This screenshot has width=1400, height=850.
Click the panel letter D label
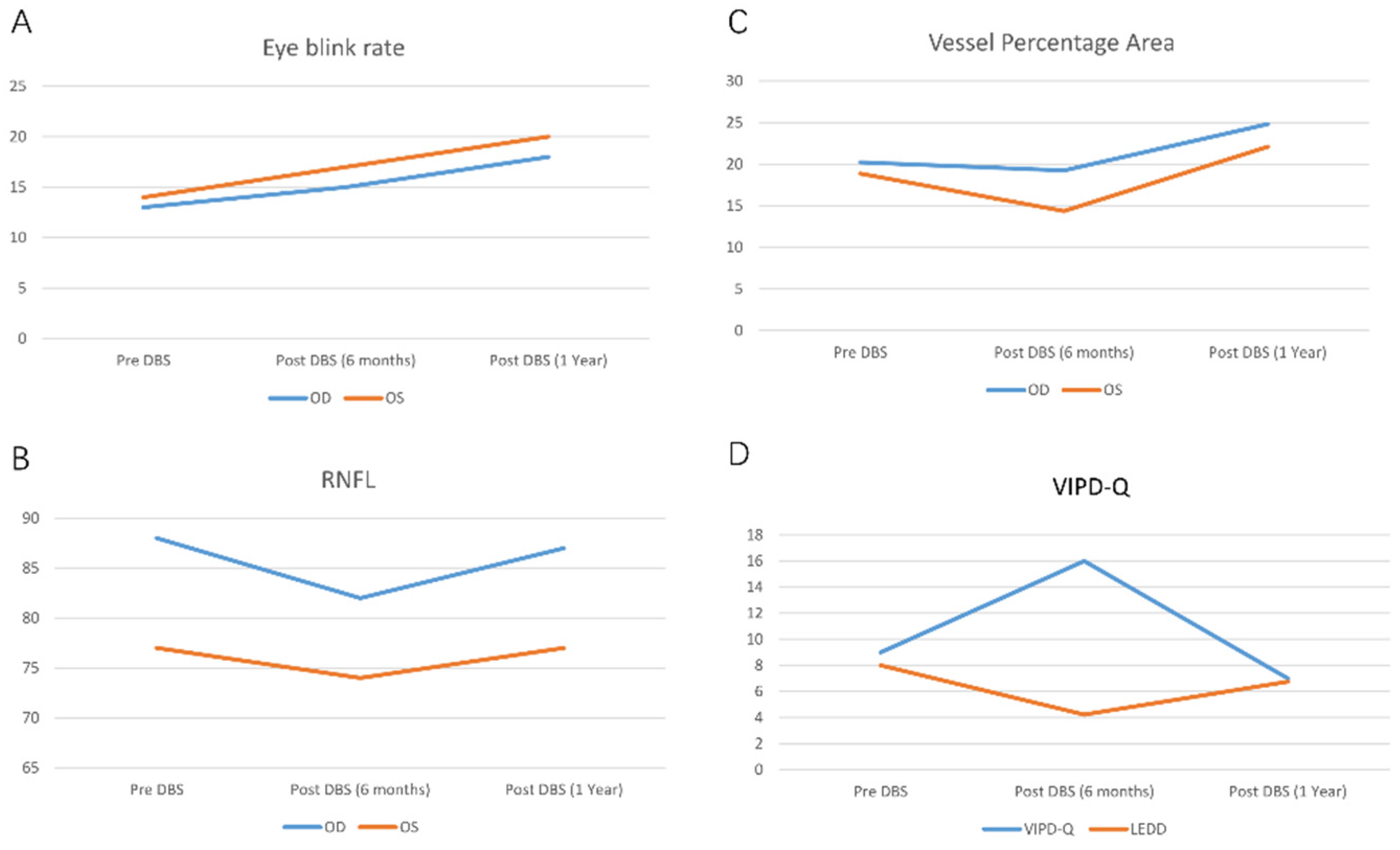coord(738,454)
